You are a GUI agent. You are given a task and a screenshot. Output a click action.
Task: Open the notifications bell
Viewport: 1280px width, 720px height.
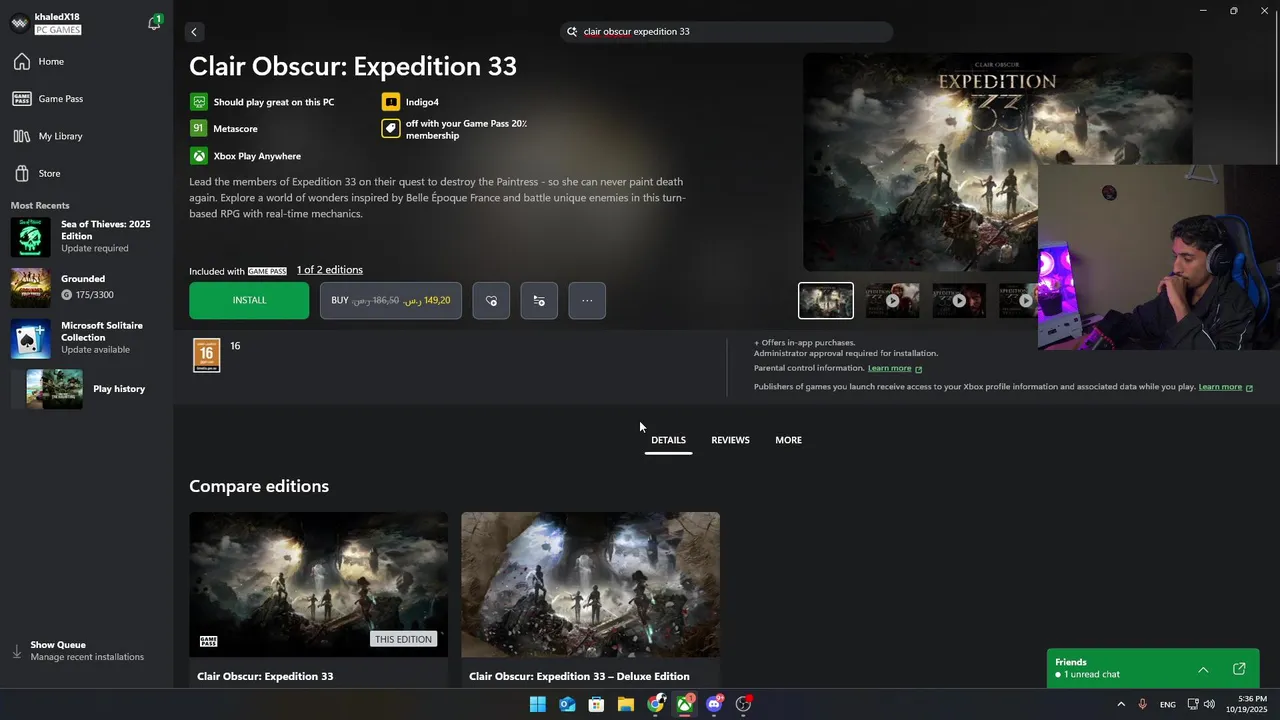(x=154, y=23)
